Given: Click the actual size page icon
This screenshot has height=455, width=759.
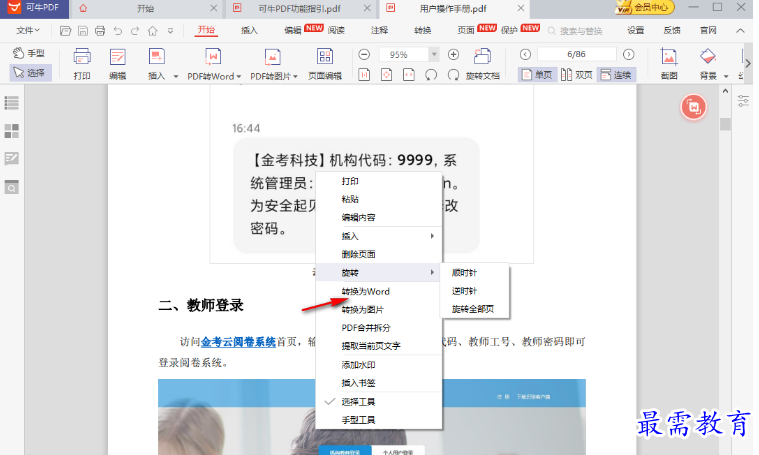Looking at the screenshot, I should [x=364, y=75].
